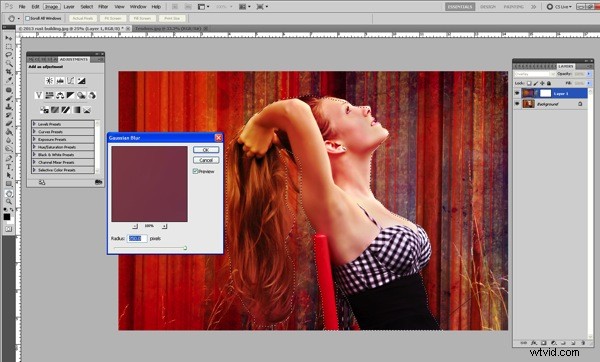The image size is (600, 362).
Task: Click the foreground color swatch
Action: pos(7,217)
